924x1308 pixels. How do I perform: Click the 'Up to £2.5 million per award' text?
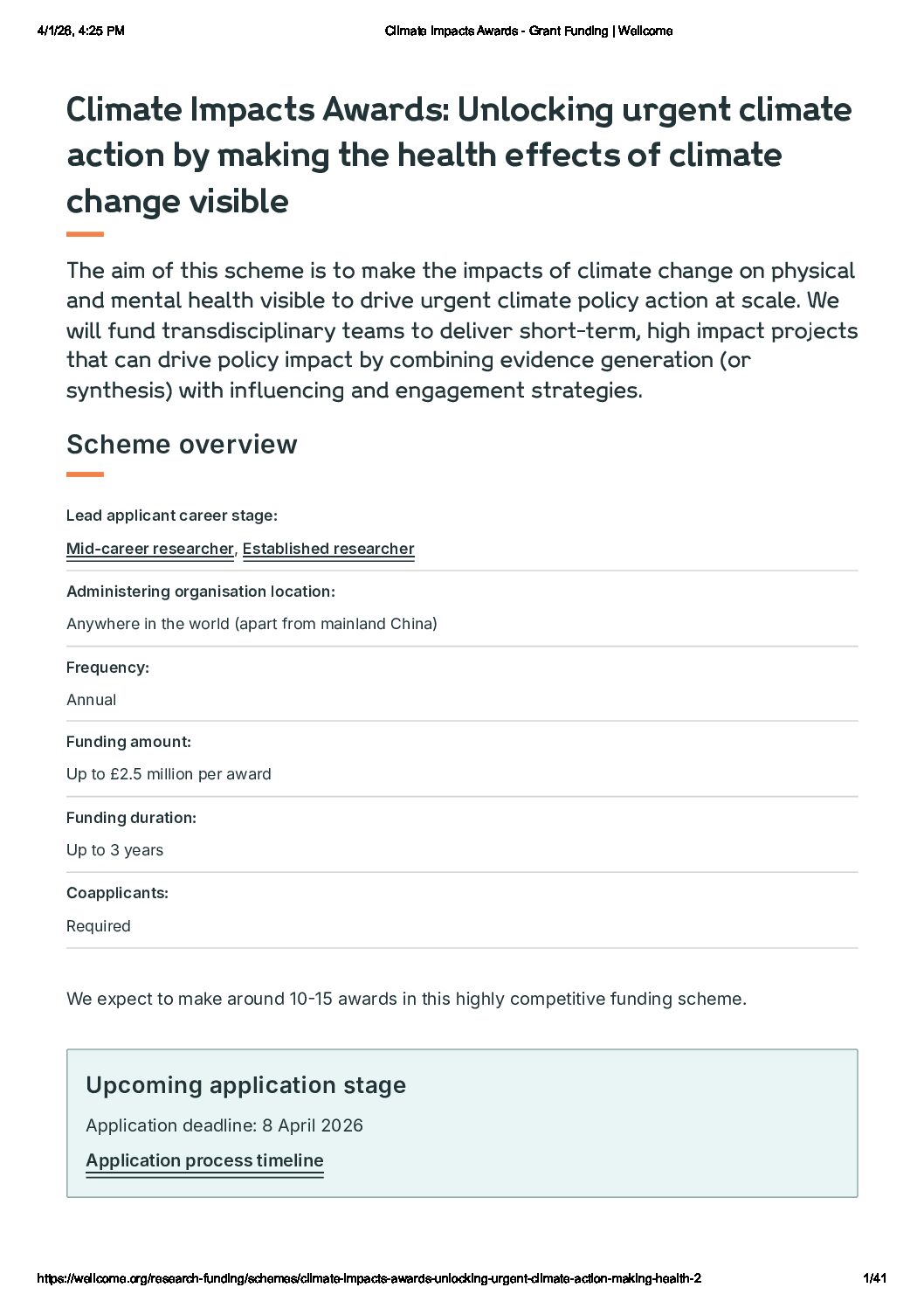coord(169,774)
